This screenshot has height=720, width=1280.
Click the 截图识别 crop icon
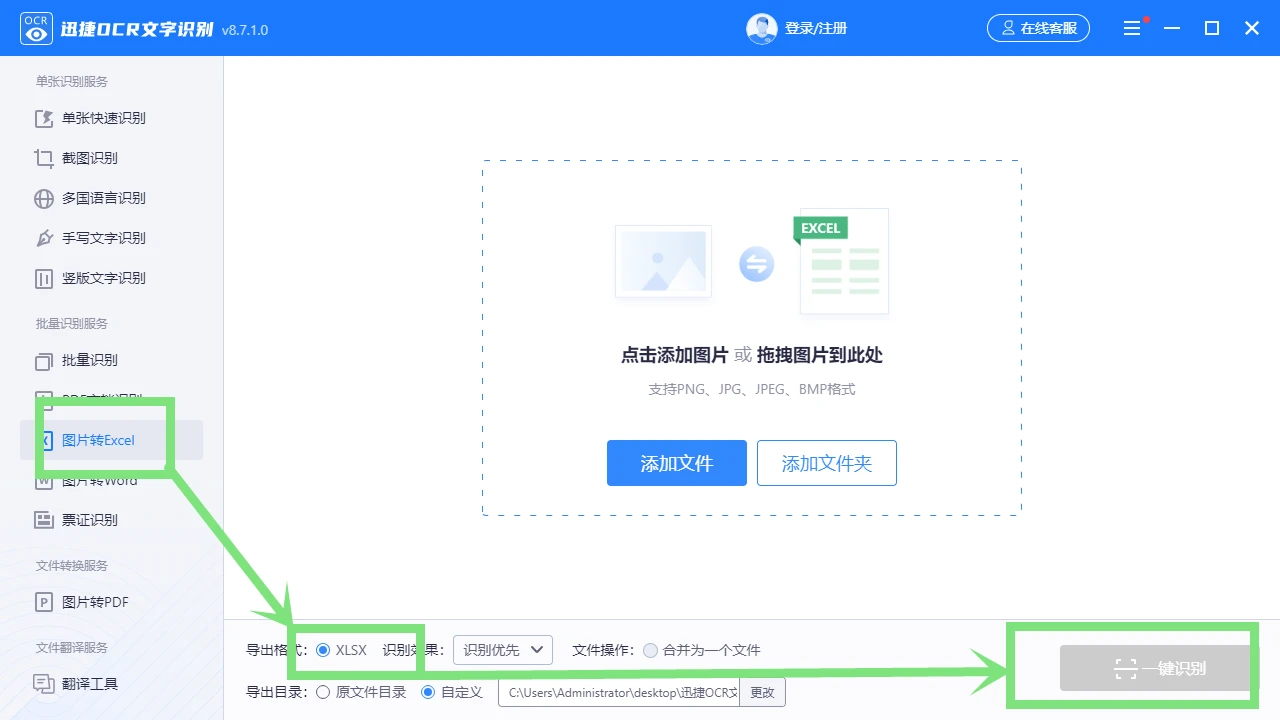[x=44, y=158]
